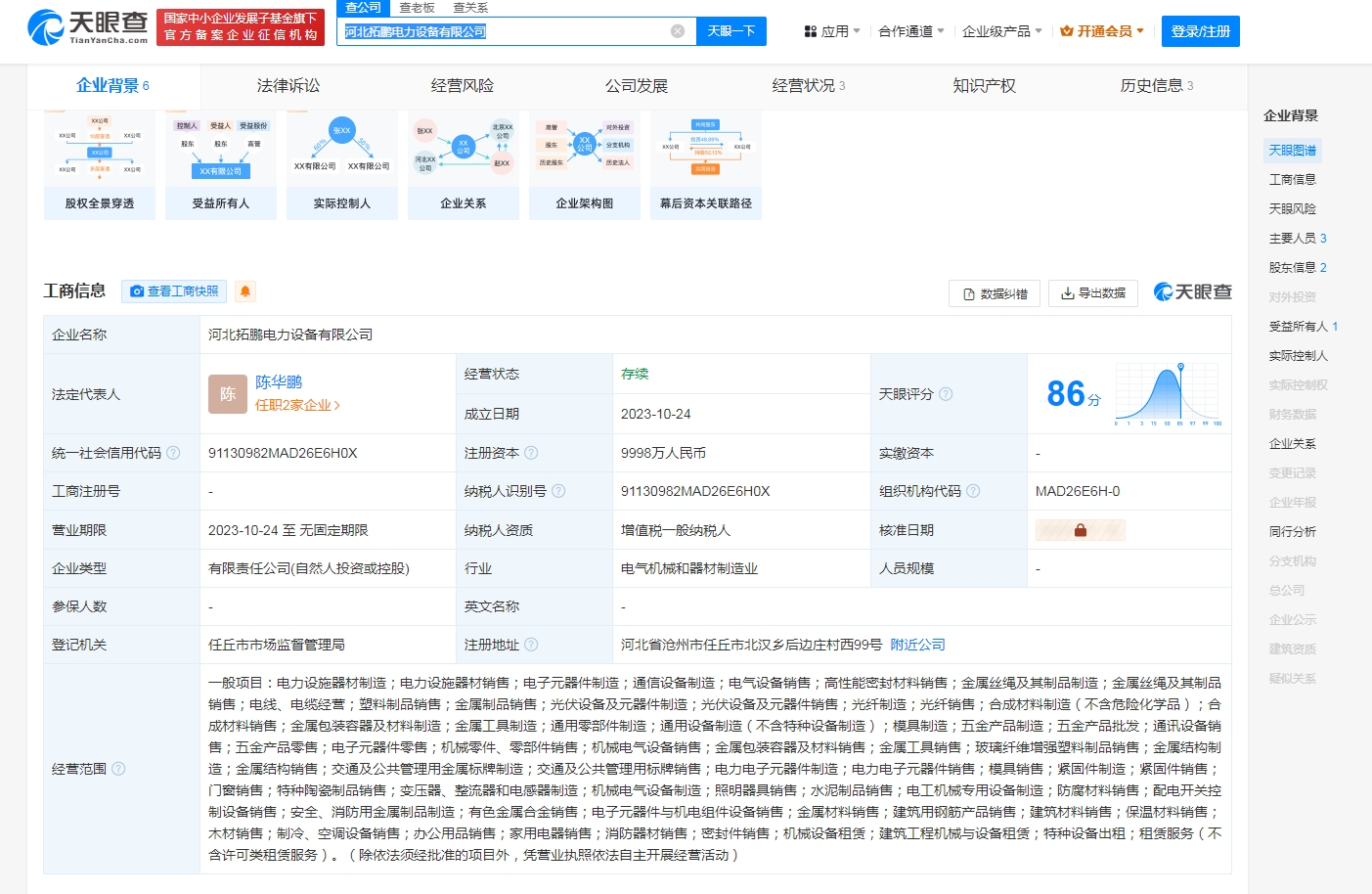Viewport: 1372px width, 894px height.
Task: Open the 受益所有人 diagram card
Action: tap(221, 164)
